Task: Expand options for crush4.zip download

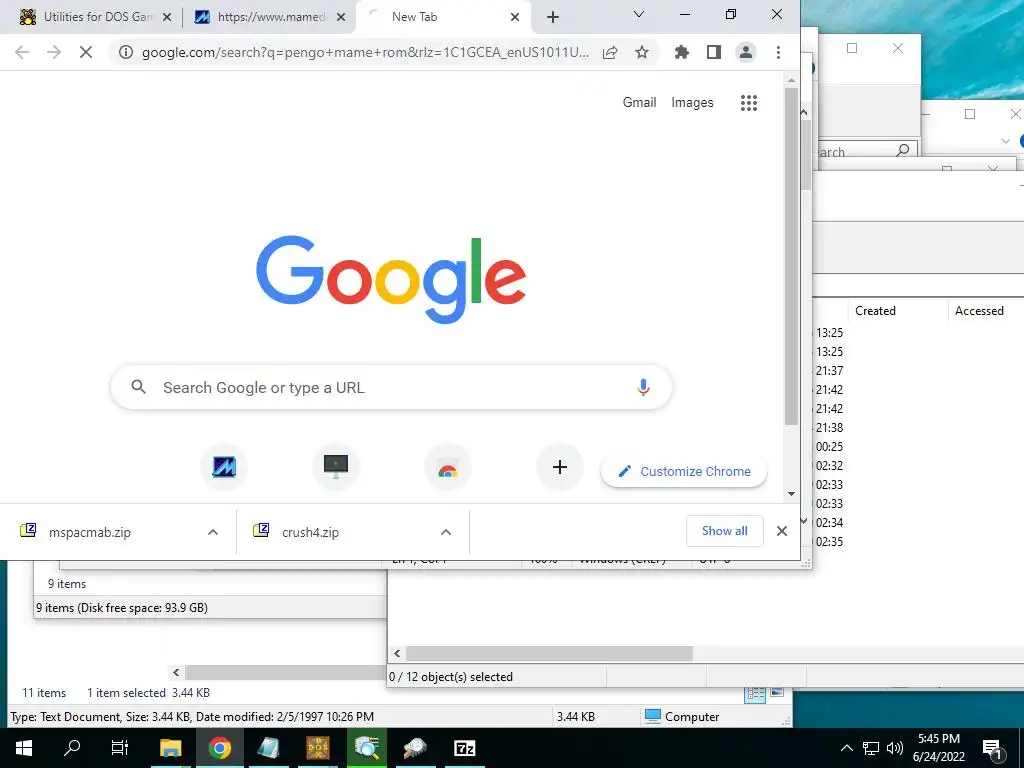Action: pyautogui.click(x=446, y=532)
